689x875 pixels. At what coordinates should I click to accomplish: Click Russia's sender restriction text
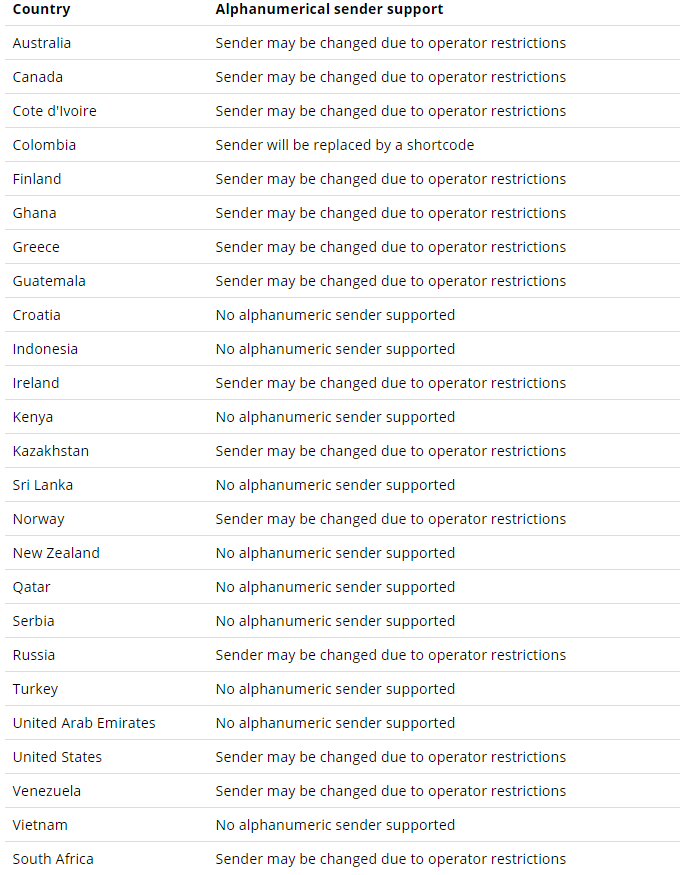[391, 655]
